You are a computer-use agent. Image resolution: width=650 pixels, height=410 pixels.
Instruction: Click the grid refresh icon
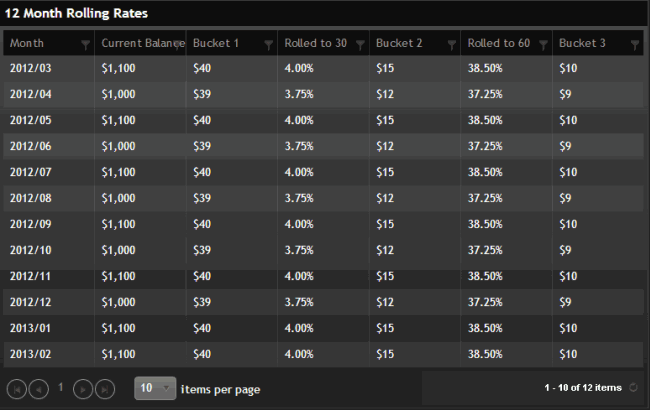pos(633,388)
